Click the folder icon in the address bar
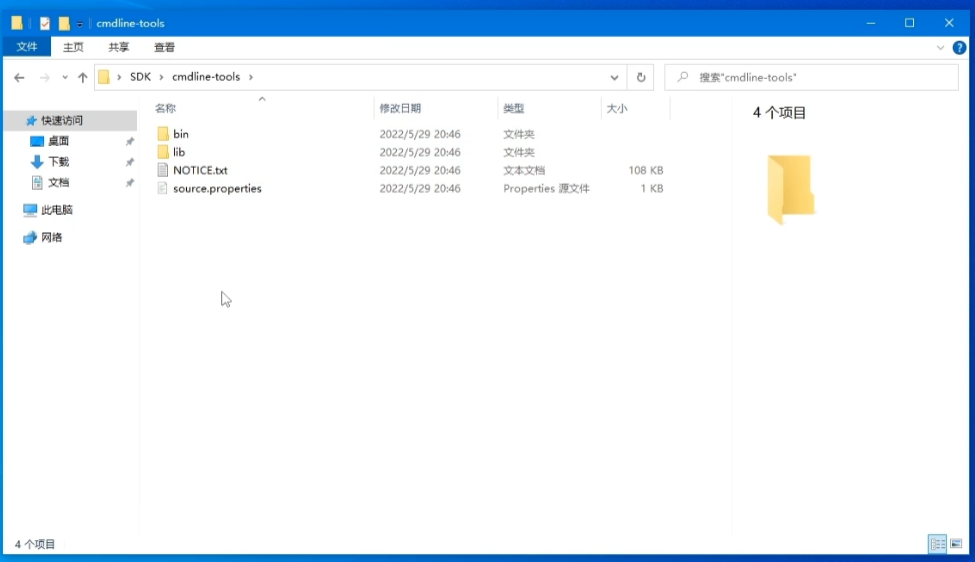This screenshot has width=975, height=562. pyautogui.click(x=104, y=77)
